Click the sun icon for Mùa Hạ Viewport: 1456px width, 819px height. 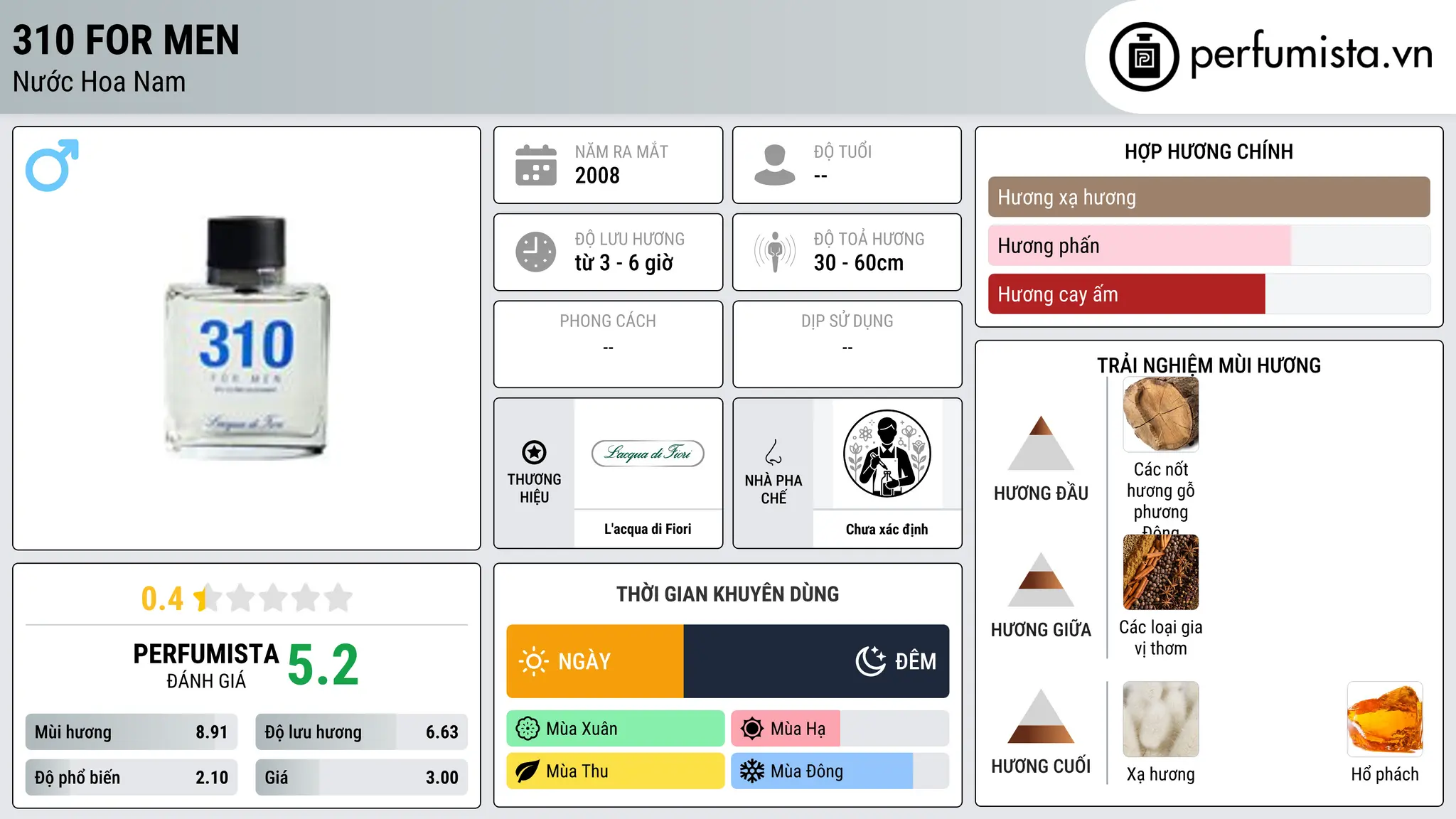(x=751, y=729)
